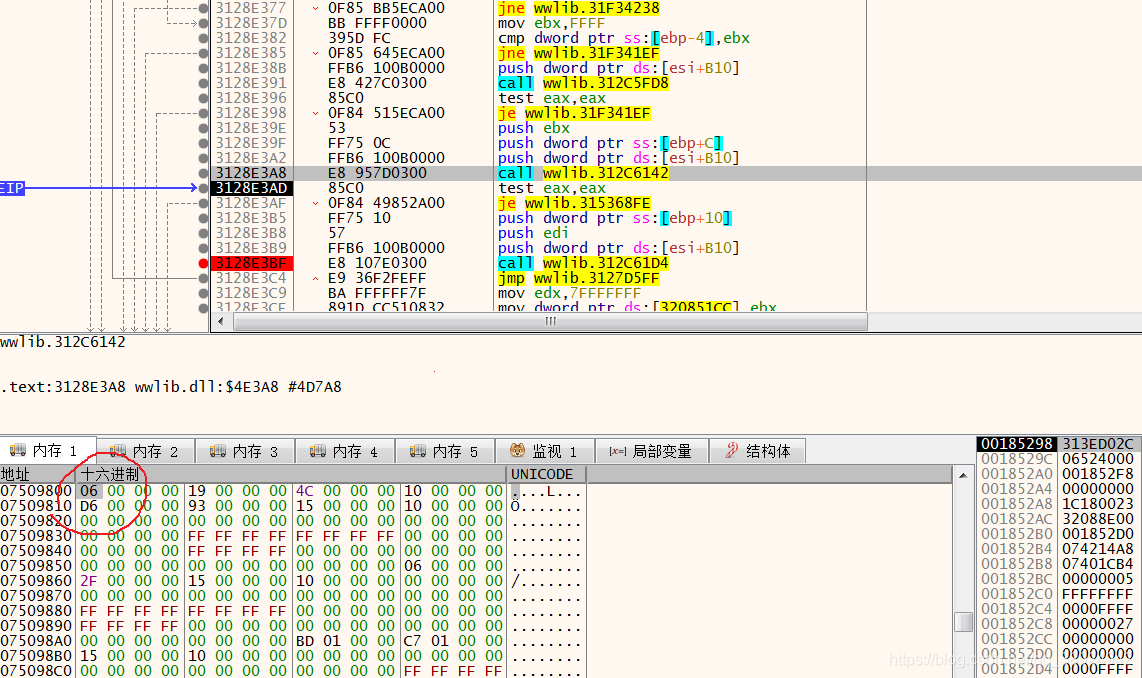The image size is (1142, 678).
Task: Click the UNICODE column header
Action: [x=546, y=474]
